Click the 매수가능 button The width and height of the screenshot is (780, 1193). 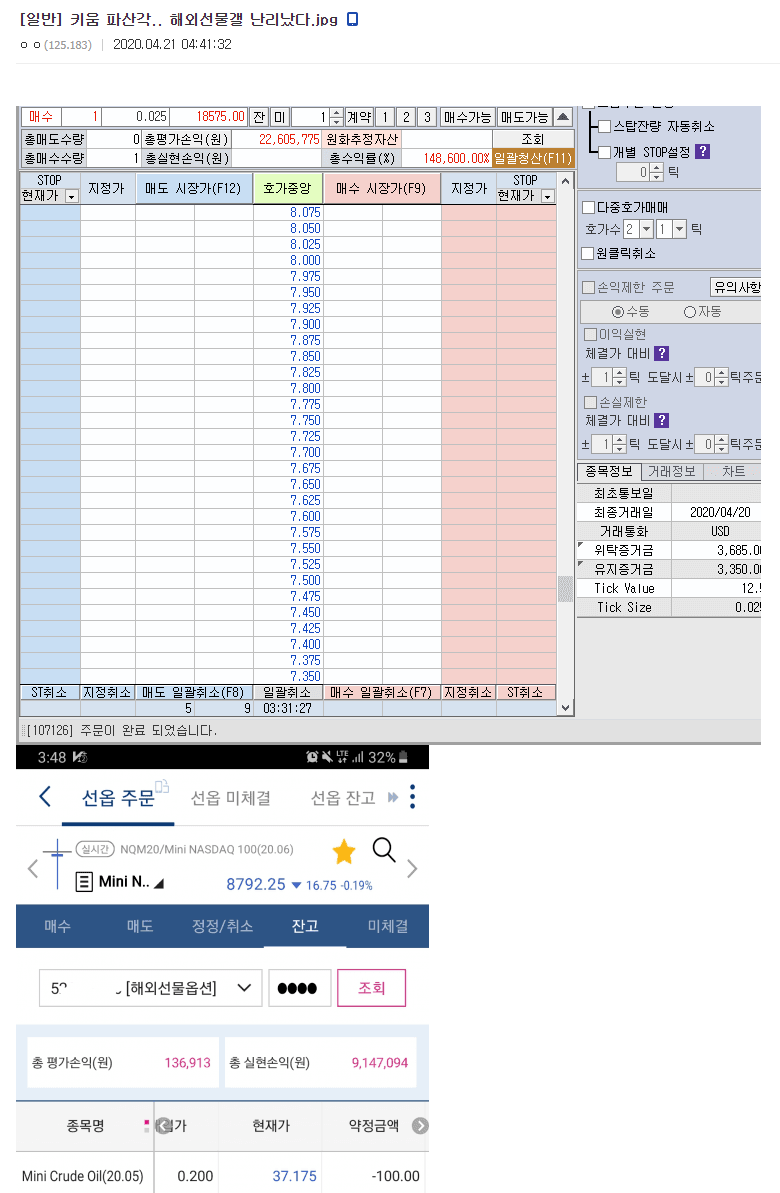[x=467, y=117]
